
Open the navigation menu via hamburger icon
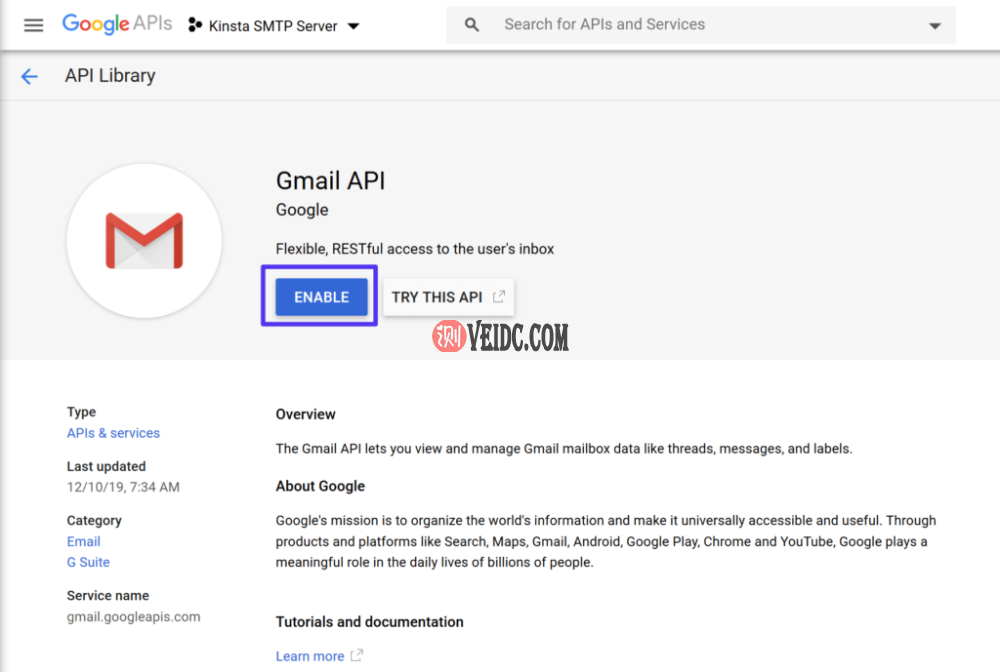click(33, 25)
